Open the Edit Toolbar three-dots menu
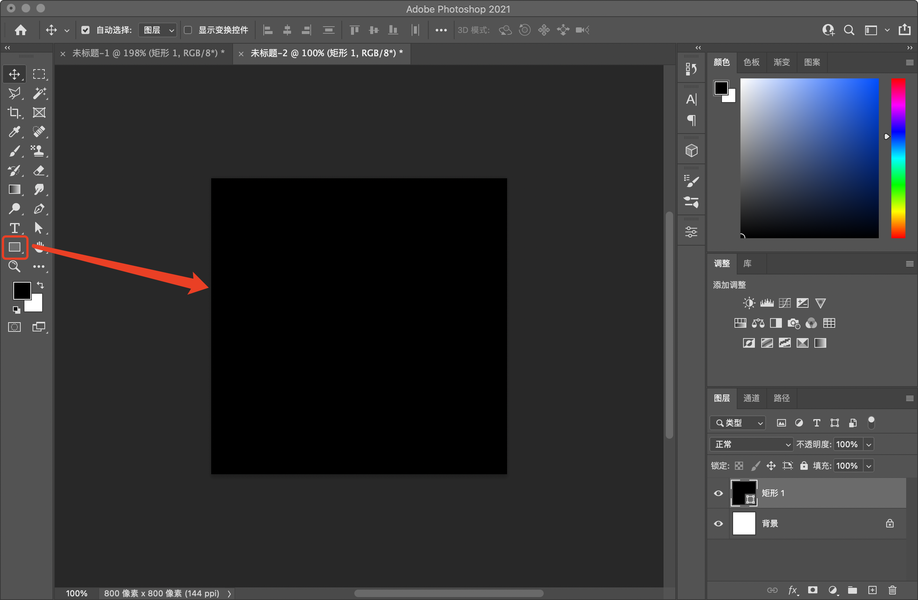Screen dimensions: 918x600 pos(39,266)
